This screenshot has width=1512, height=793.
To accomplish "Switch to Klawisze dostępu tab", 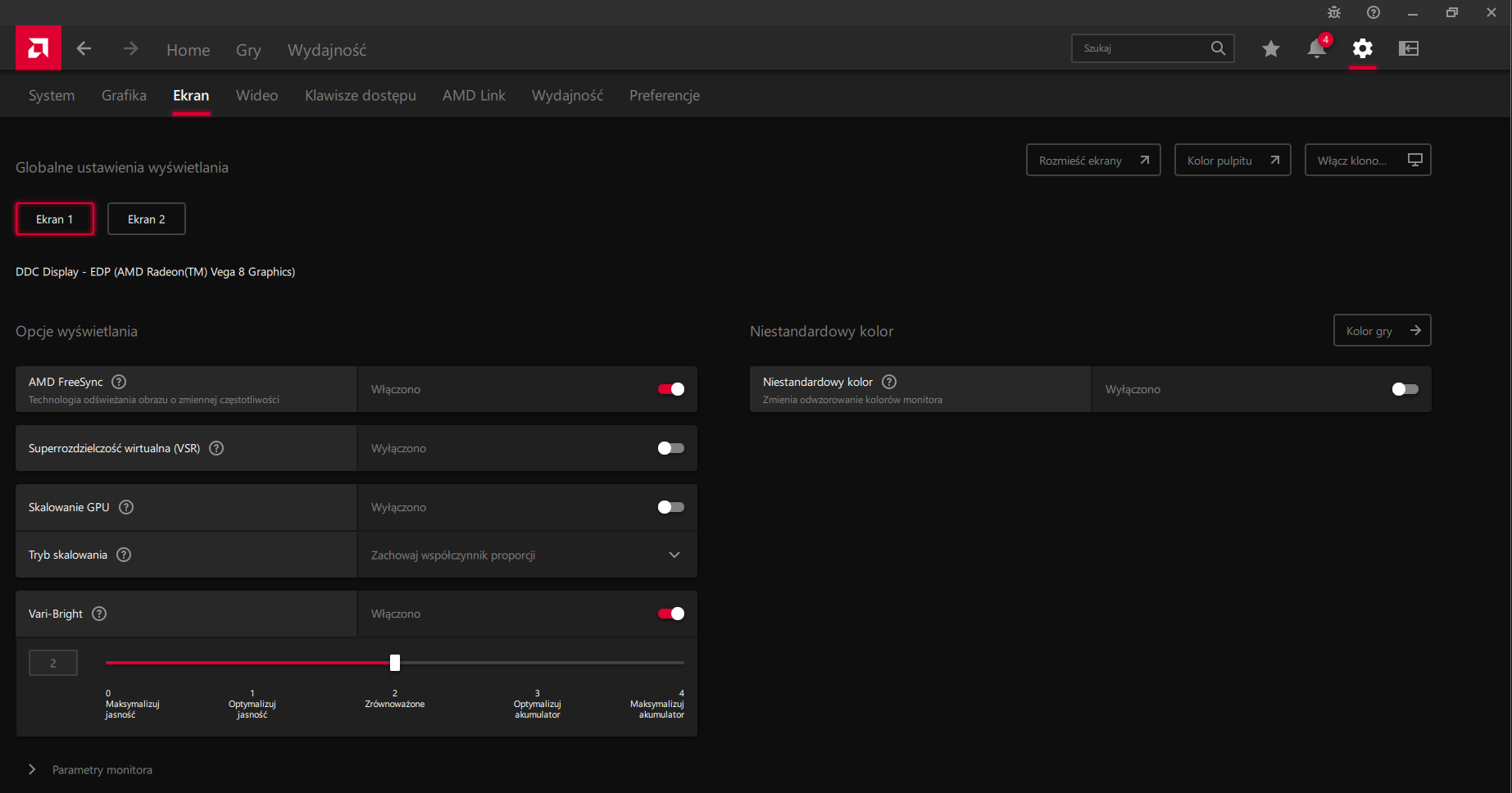I will 361,95.
